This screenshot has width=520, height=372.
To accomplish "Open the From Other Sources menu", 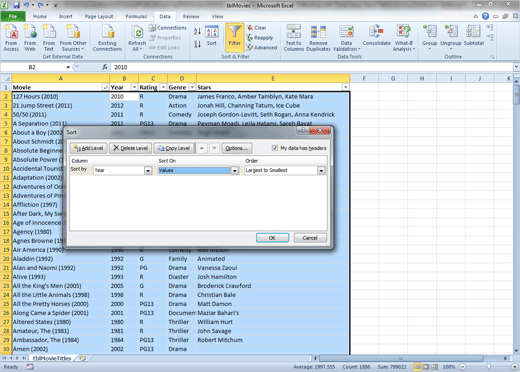I will [73, 38].
